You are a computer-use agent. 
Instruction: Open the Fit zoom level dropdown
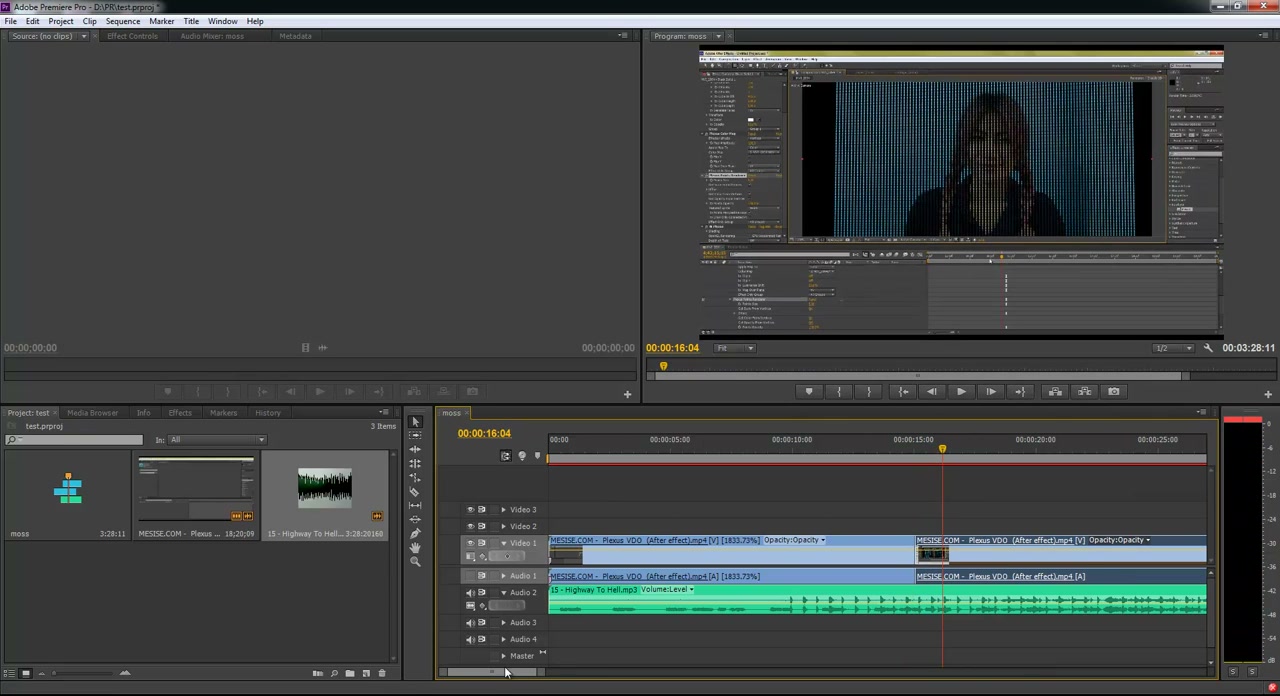pyautogui.click(x=735, y=348)
